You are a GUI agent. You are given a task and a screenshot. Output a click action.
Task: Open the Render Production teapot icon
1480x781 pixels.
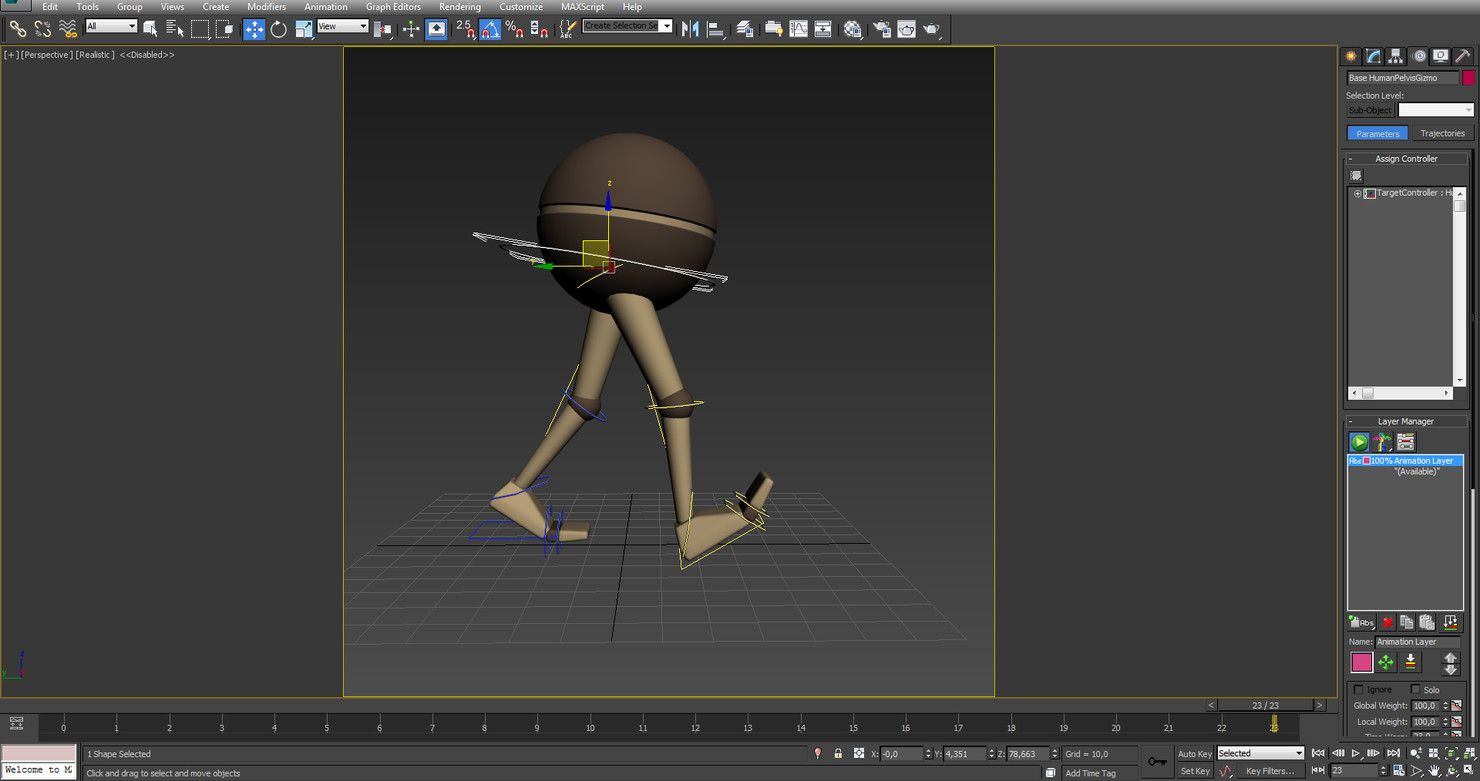pyautogui.click(x=931, y=28)
